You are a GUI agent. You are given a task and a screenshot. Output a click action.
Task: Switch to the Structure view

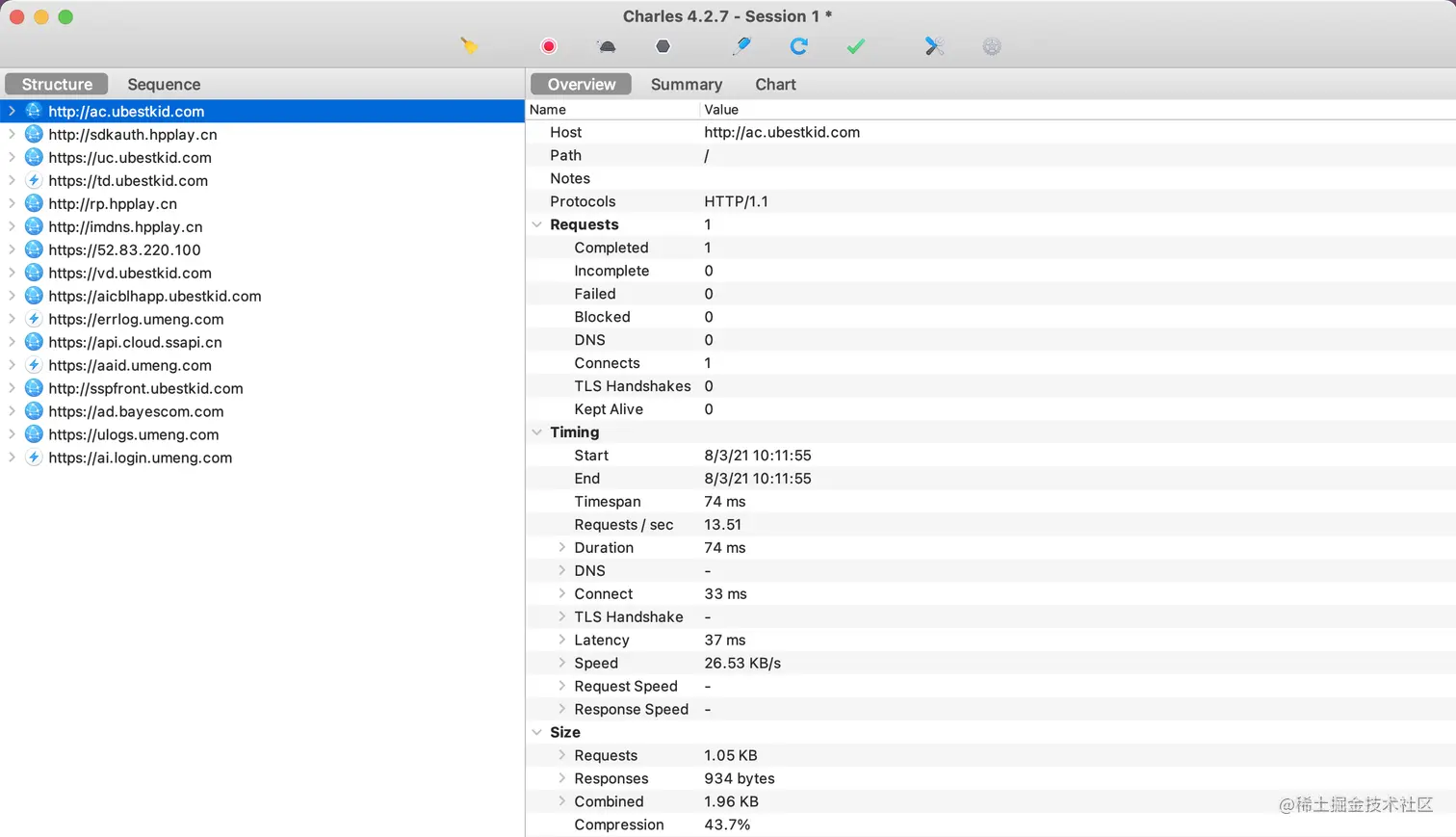coord(57,84)
